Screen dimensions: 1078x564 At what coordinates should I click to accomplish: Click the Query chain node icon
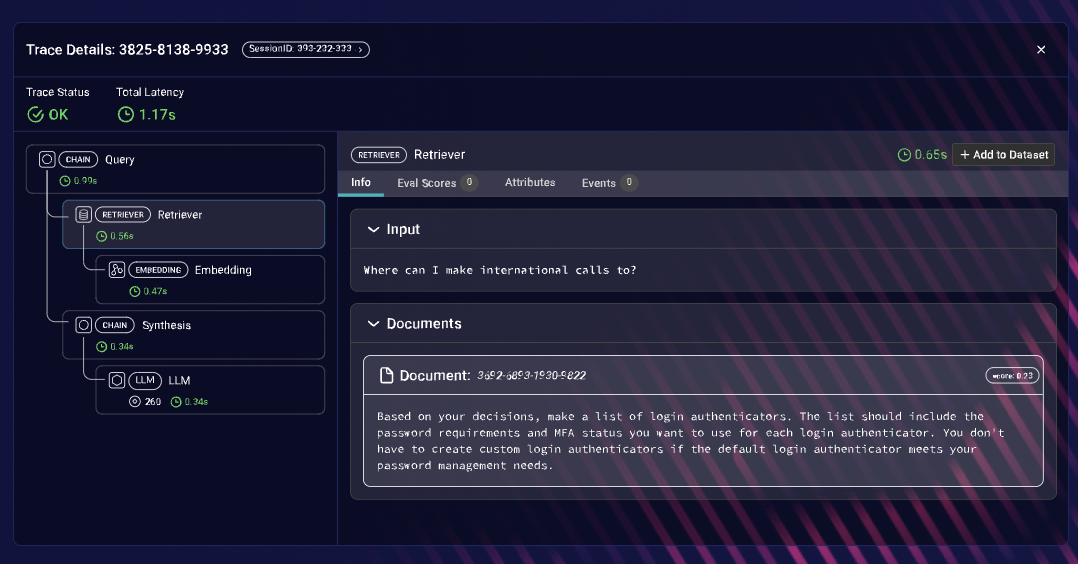coord(47,160)
